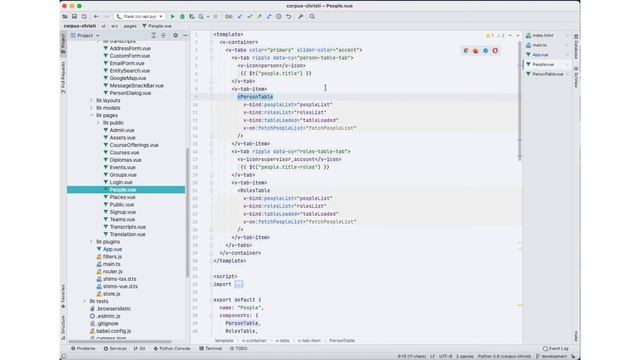
Task: Click the 2 spaces indent status
Action: click(464, 356)
